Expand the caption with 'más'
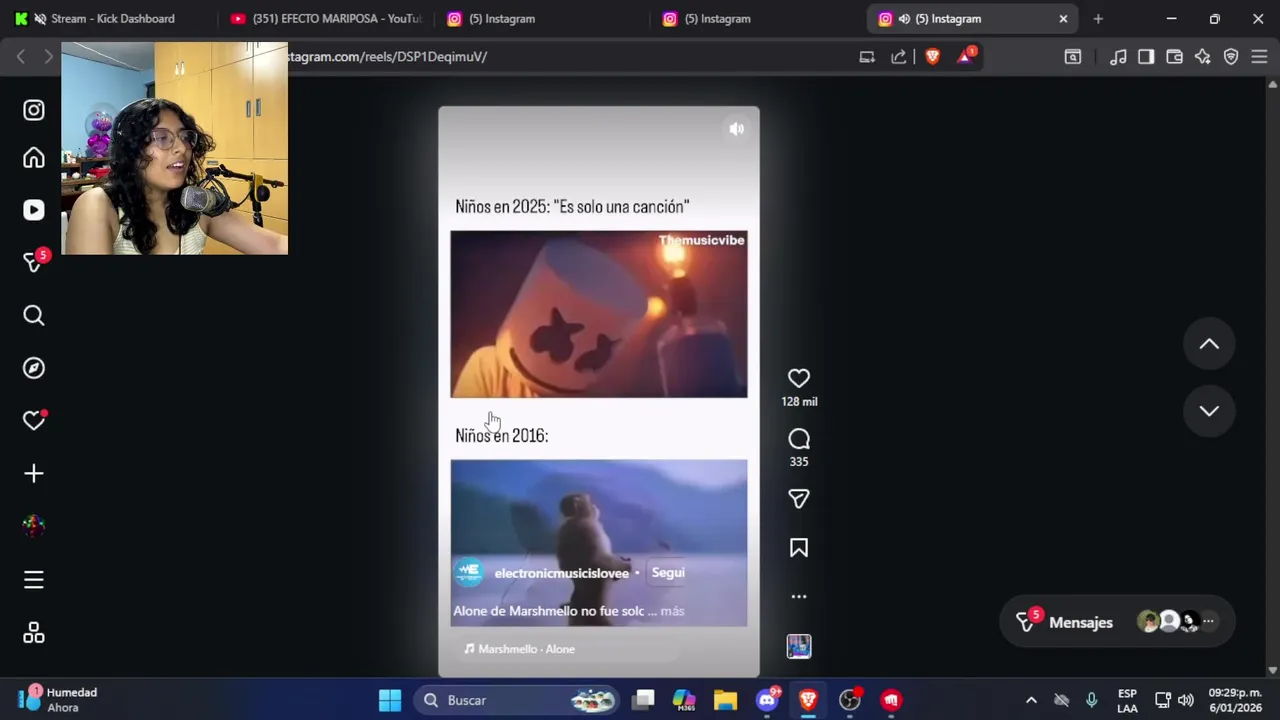1280x720 pixels. tap(672, 611)
